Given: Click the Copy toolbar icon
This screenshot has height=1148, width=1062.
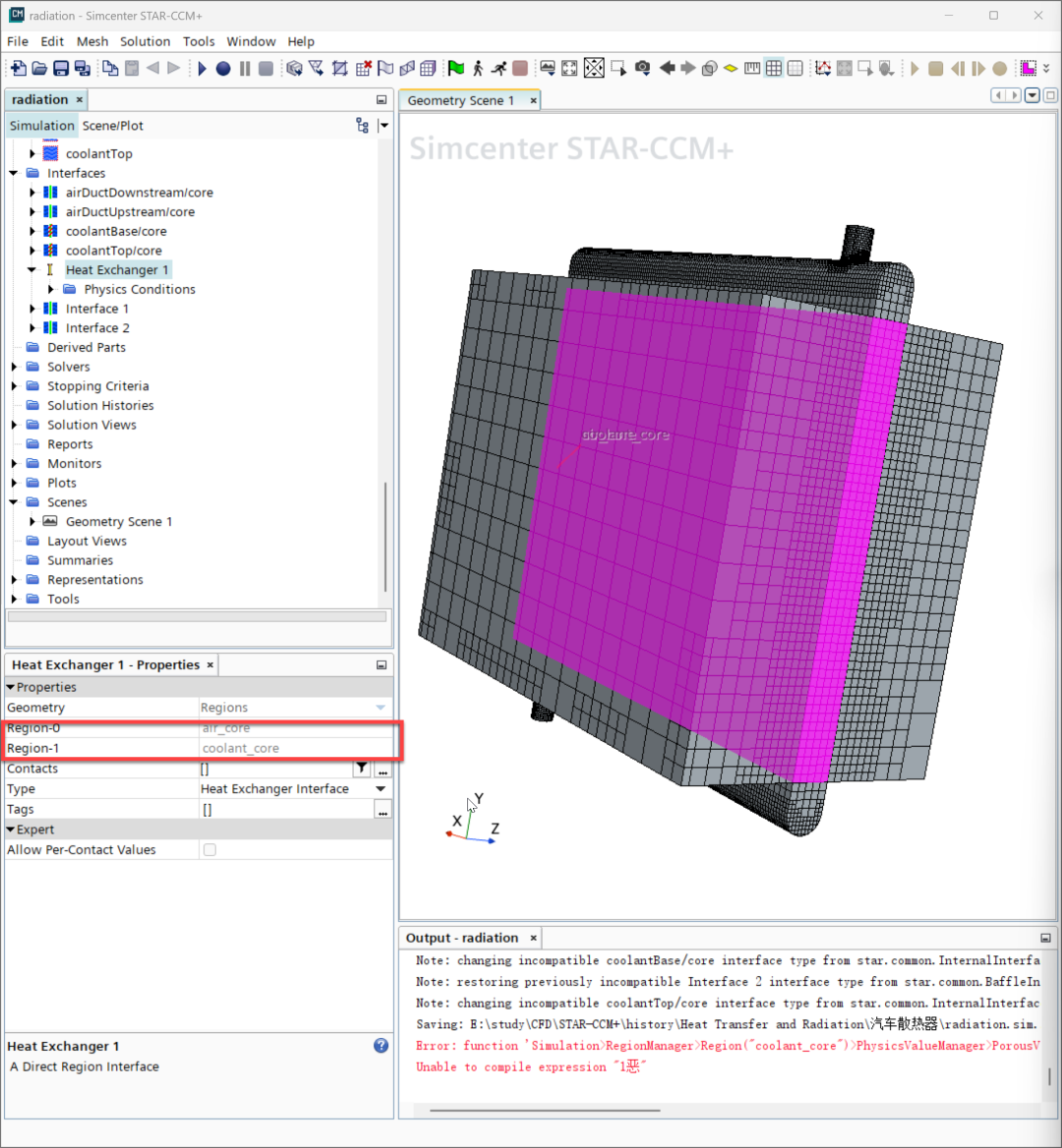Looking at the screenshot, I should point(110,68).
